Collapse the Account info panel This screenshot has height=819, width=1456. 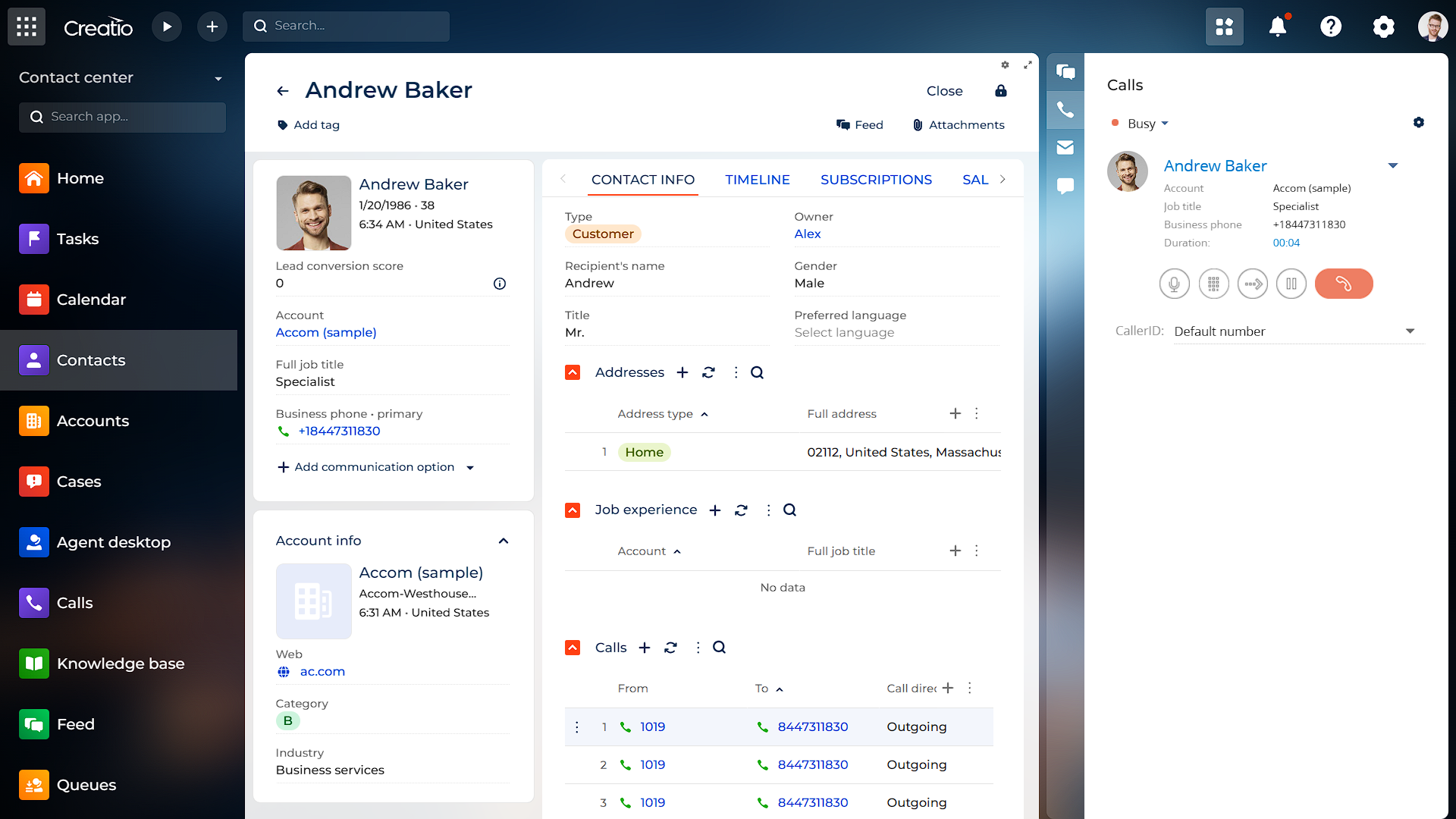click(504, 541)
